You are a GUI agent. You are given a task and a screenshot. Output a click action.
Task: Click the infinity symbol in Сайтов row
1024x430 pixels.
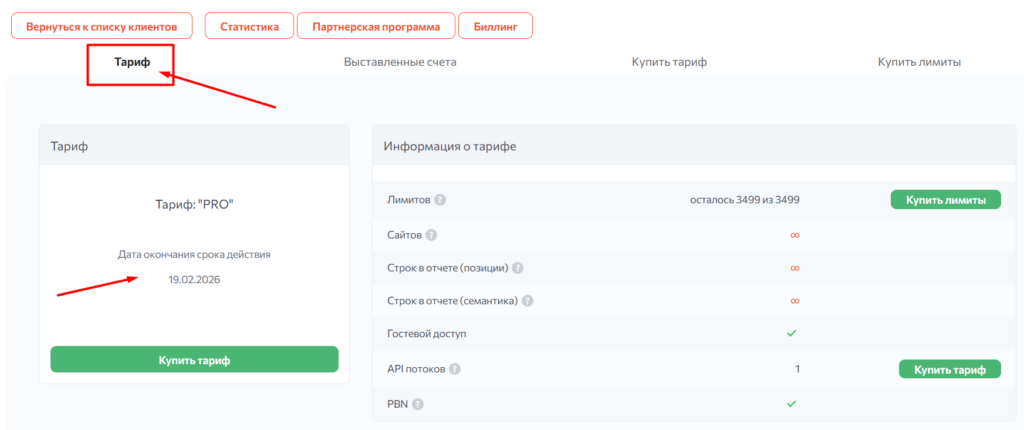pyautogui.click(x=794, y=235)
